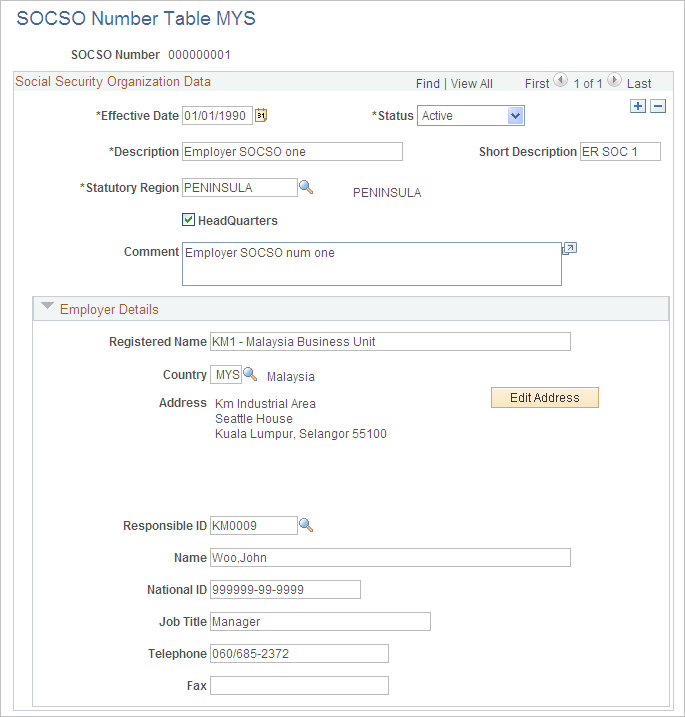Focus the National ID field

[x=285, y=589]
